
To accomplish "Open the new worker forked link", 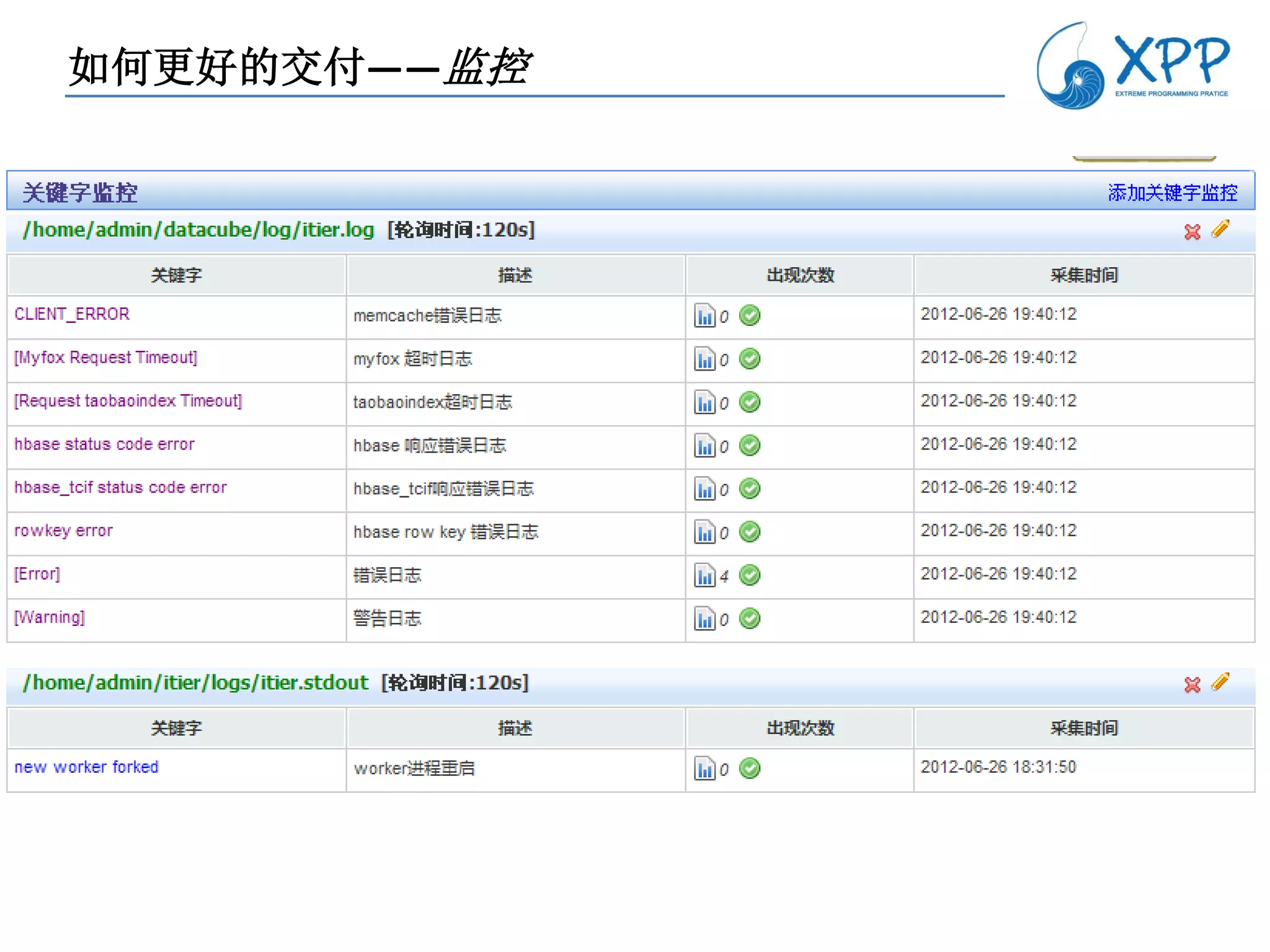I will click(x=86, y=767).
